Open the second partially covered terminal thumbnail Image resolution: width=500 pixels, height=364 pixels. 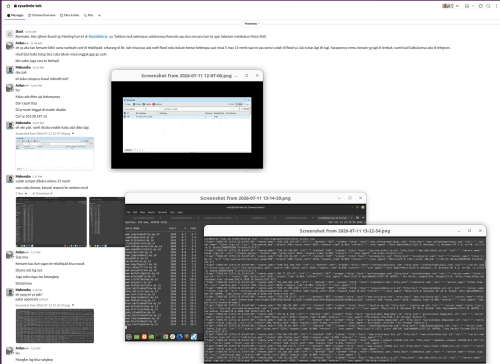click(x=107, y=222)
